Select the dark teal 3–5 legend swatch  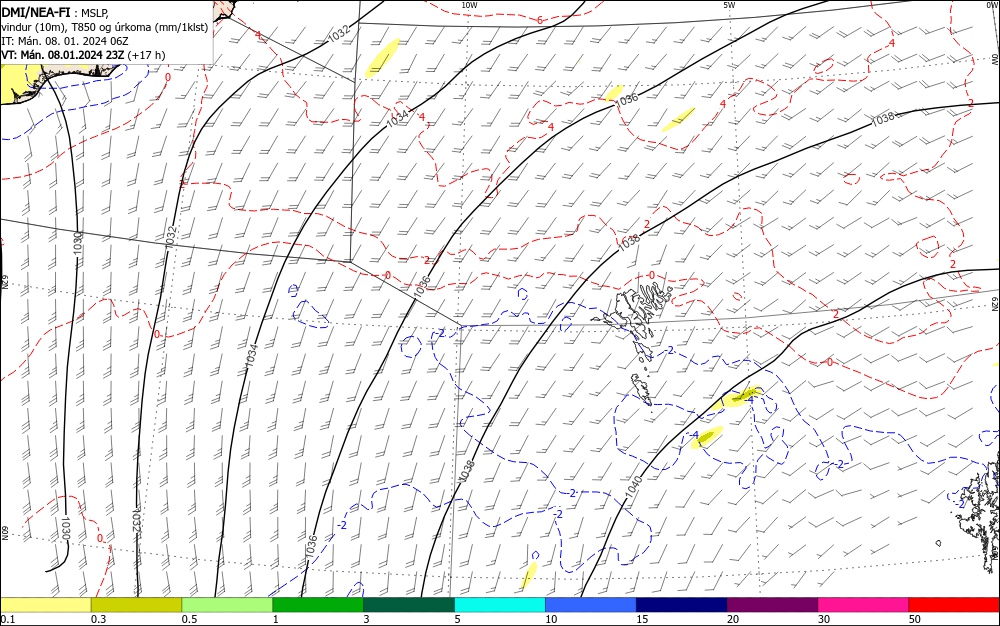tap(409, 605)
